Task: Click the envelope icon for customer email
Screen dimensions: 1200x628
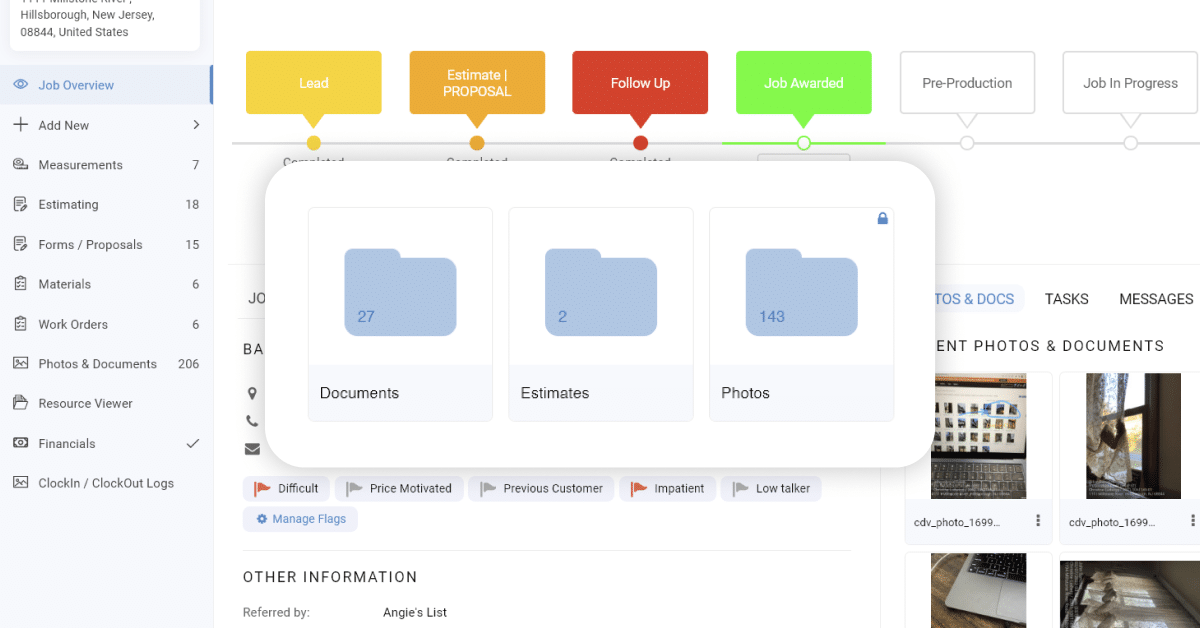Action: 252,448
